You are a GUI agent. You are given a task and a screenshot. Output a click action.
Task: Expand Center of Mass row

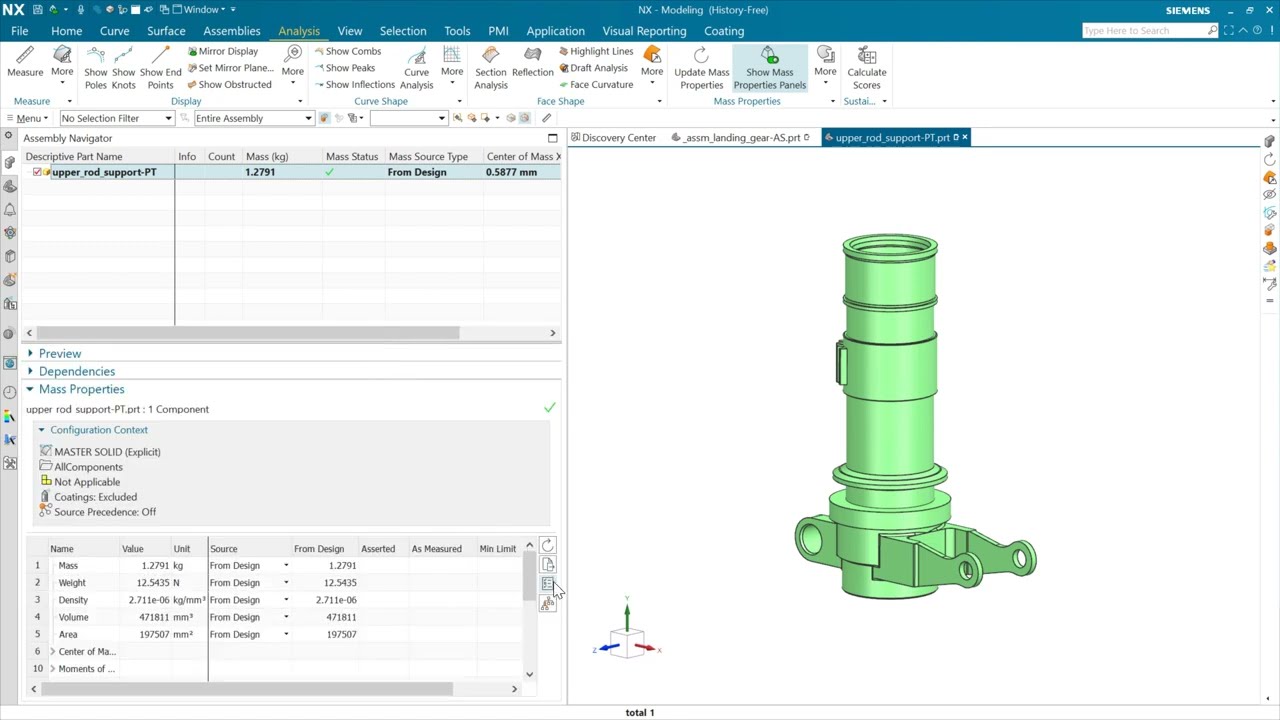52,652
